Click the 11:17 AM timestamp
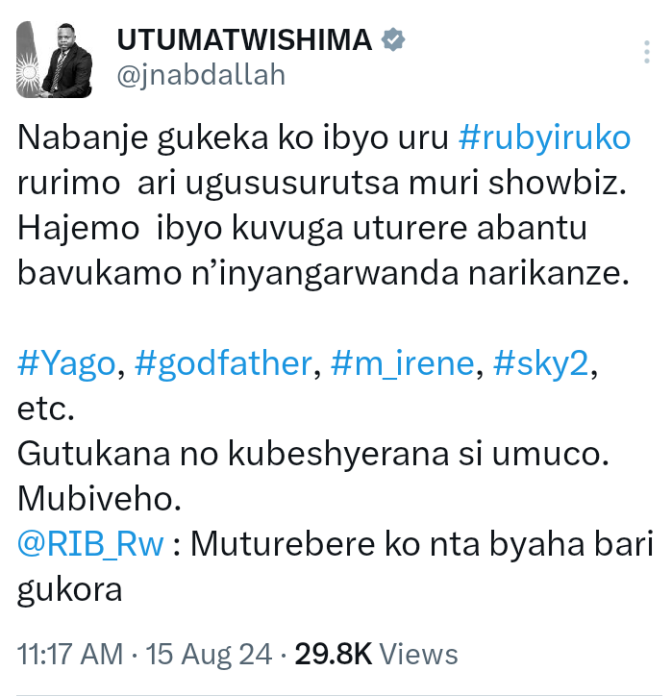 (x=70, y=654)
